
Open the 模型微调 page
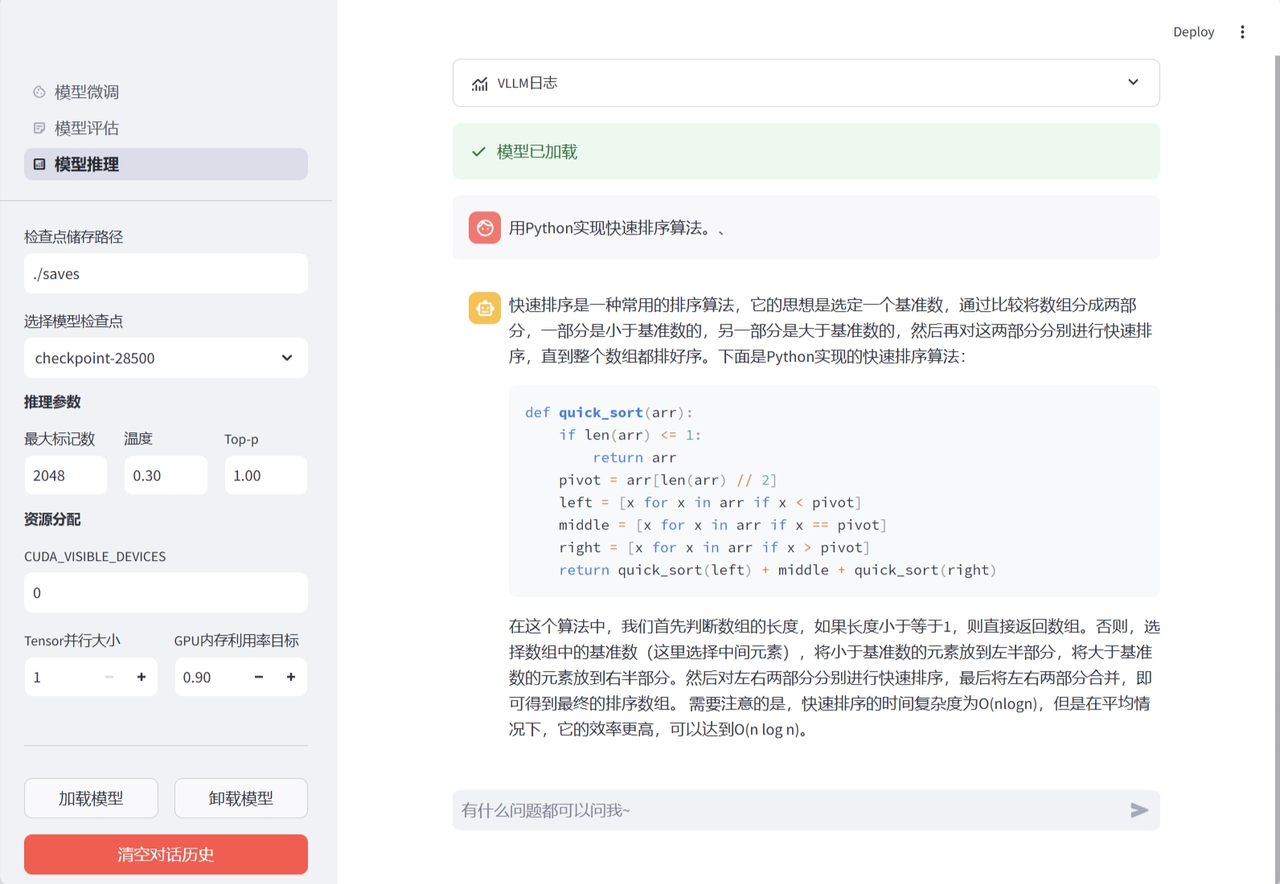click(x=87, y=92)
